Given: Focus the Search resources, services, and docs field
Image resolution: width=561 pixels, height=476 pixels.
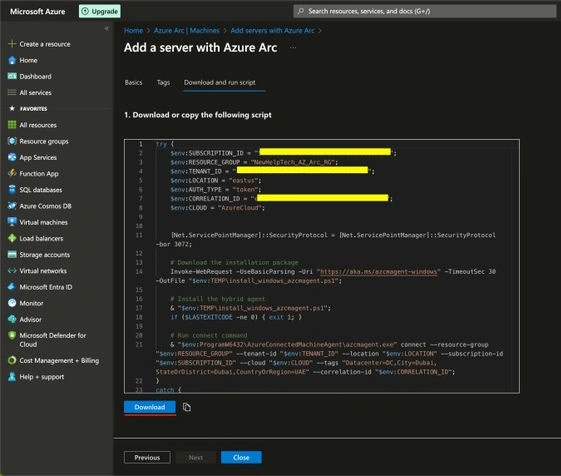Looking at the screenshot, I should point(425,11).
